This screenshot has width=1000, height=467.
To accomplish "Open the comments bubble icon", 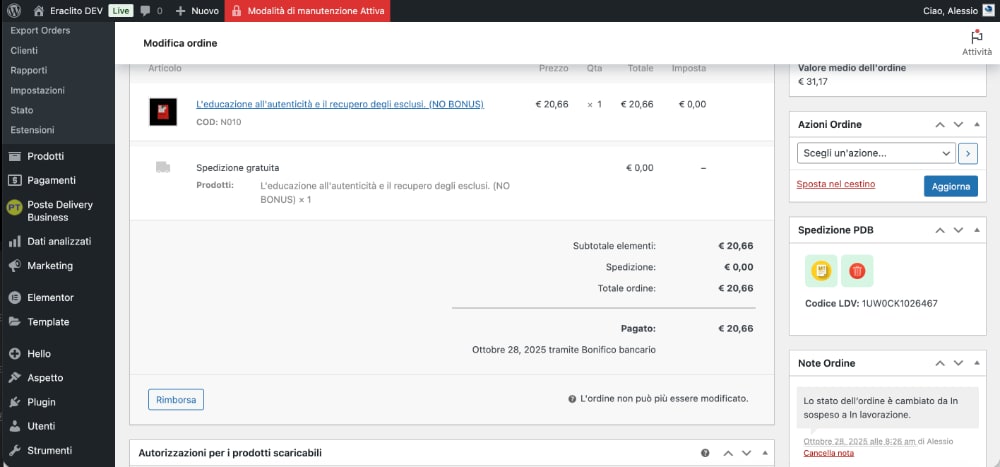I will (146, 11).
